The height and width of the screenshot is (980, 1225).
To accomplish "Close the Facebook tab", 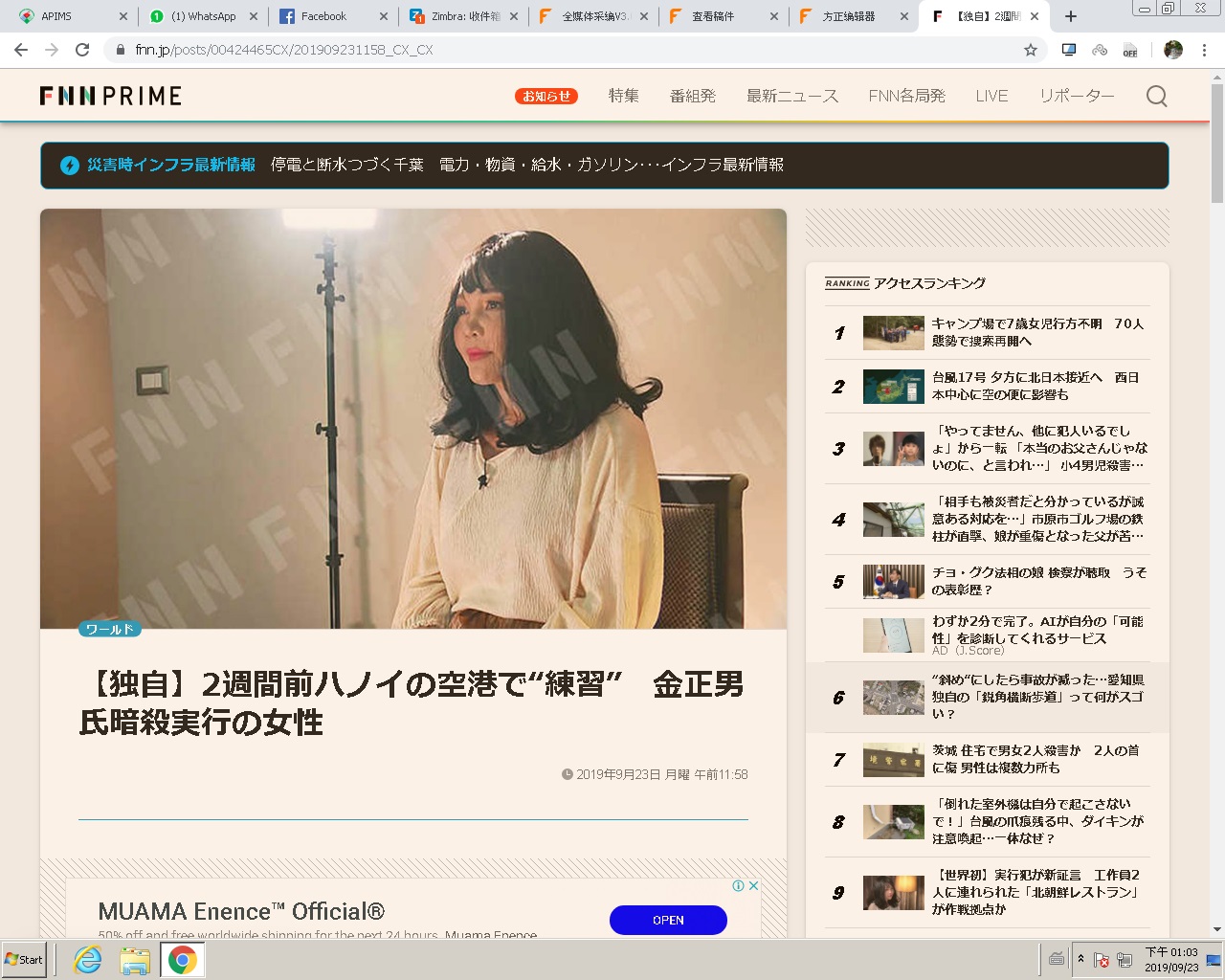I will pos(383,16).
